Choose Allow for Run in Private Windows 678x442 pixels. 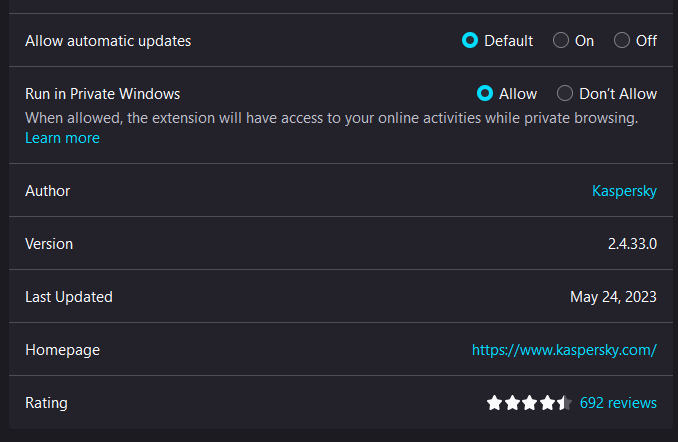(x=485, y=93)
